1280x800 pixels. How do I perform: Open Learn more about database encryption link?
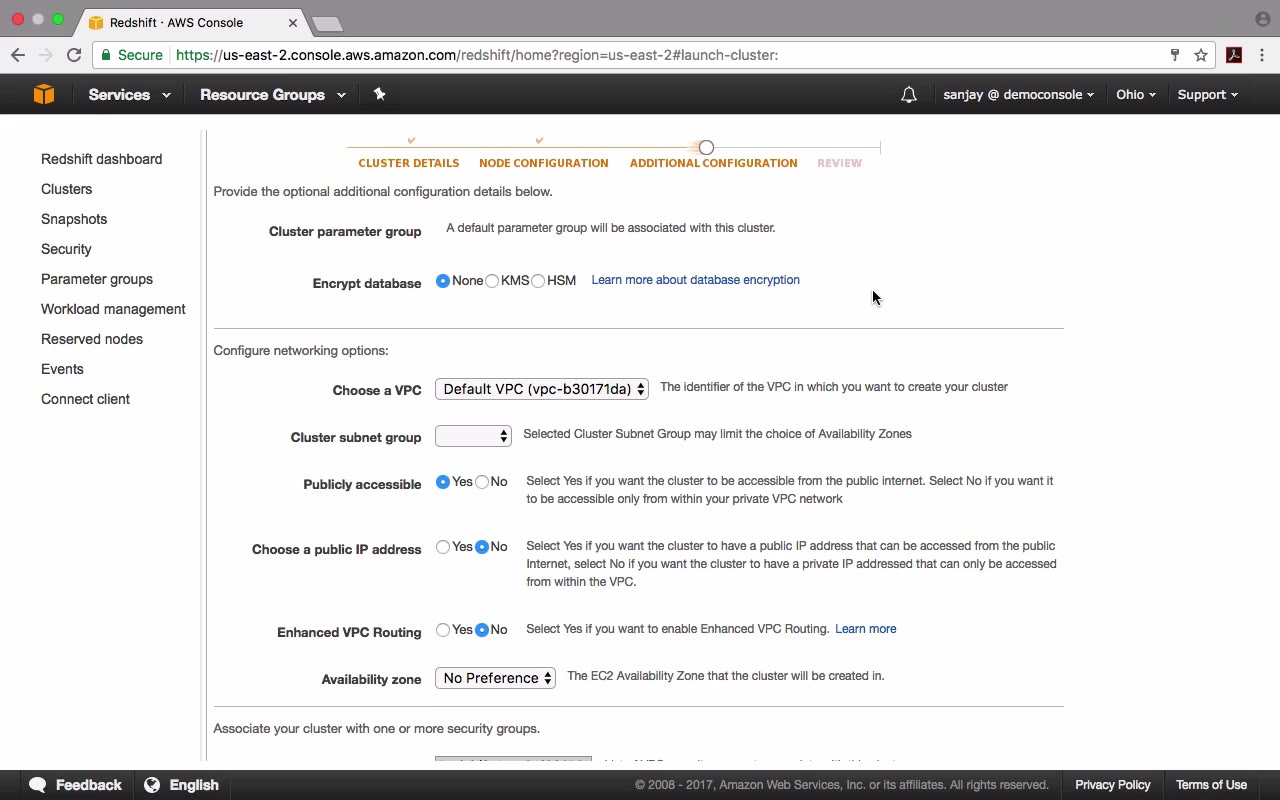click(695, 280)
